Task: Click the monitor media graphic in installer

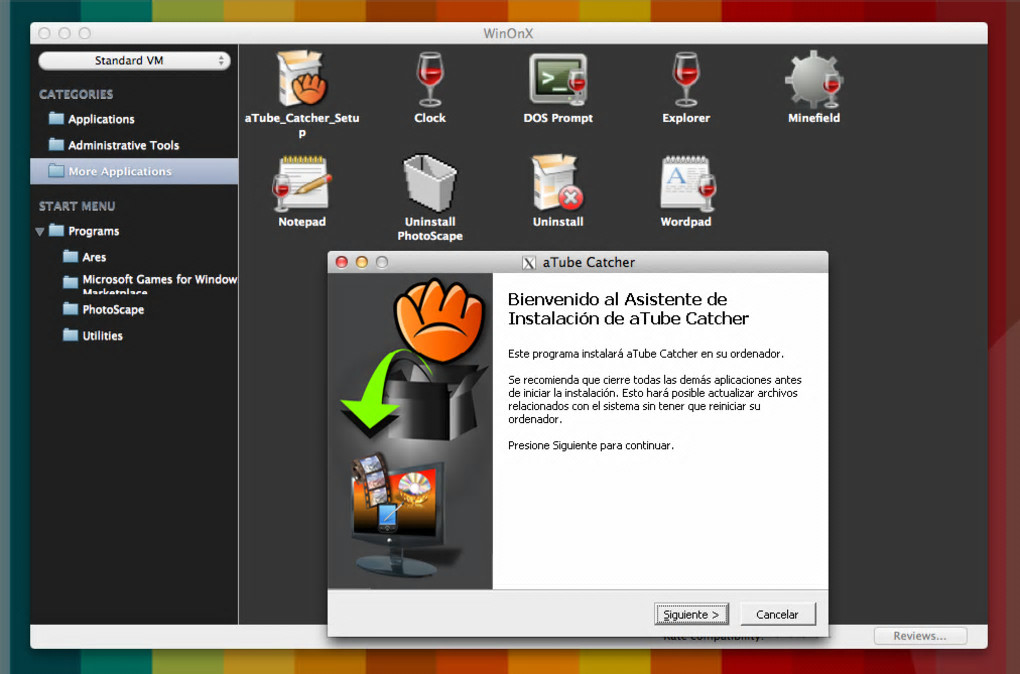Action: [x=399, y=514]
